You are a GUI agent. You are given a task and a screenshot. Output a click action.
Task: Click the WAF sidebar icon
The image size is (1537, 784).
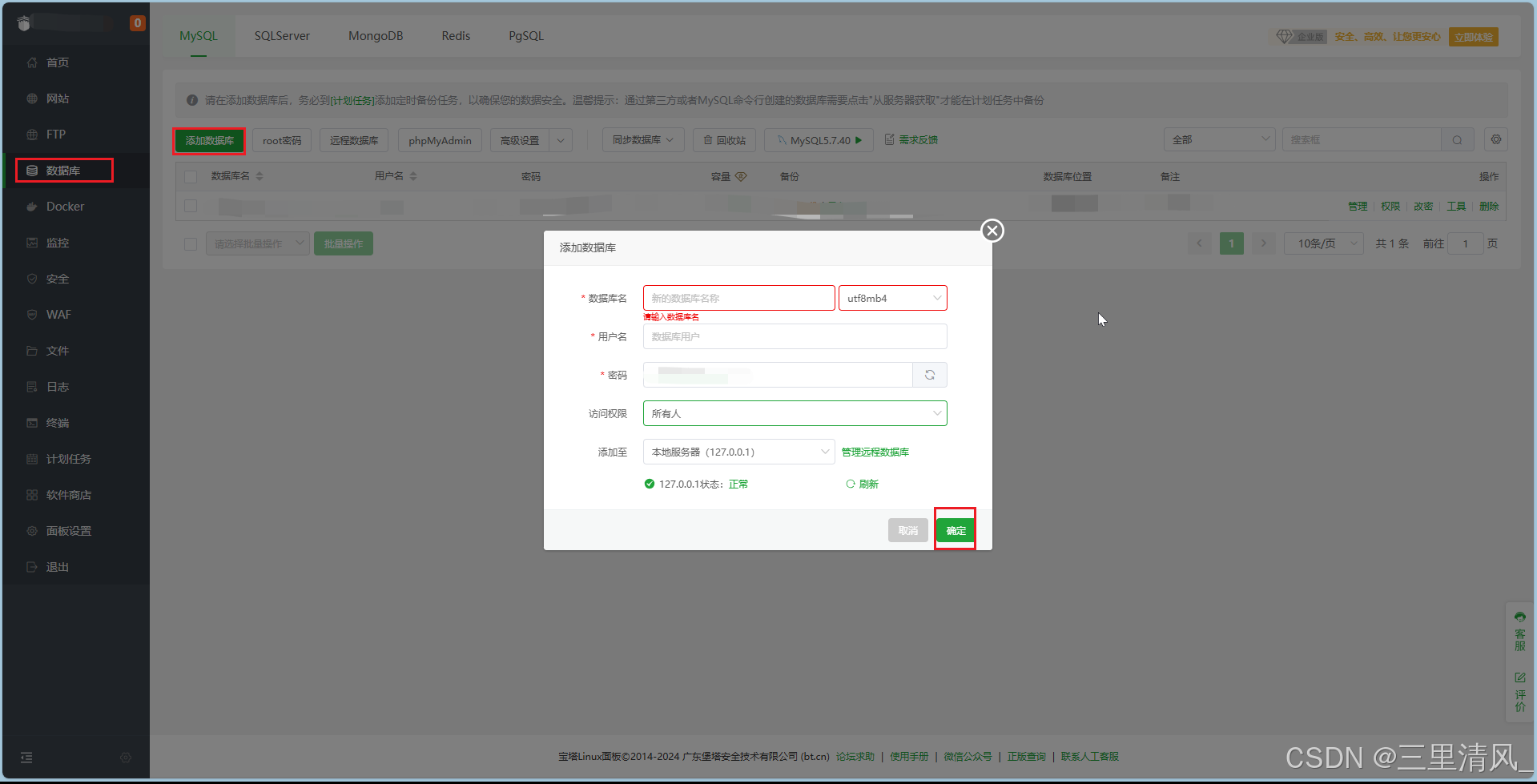32,315
